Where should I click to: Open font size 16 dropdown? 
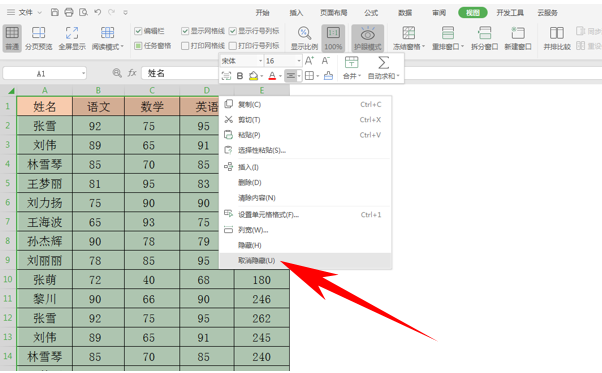pos(299,61)
